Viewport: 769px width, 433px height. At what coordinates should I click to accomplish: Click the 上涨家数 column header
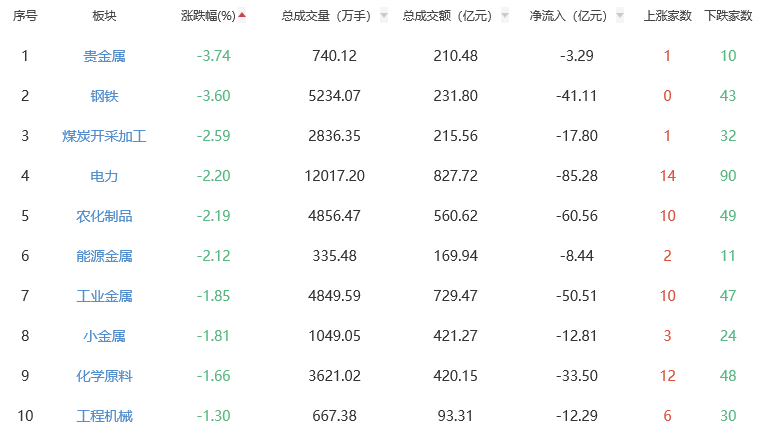(x=668, y=17)
